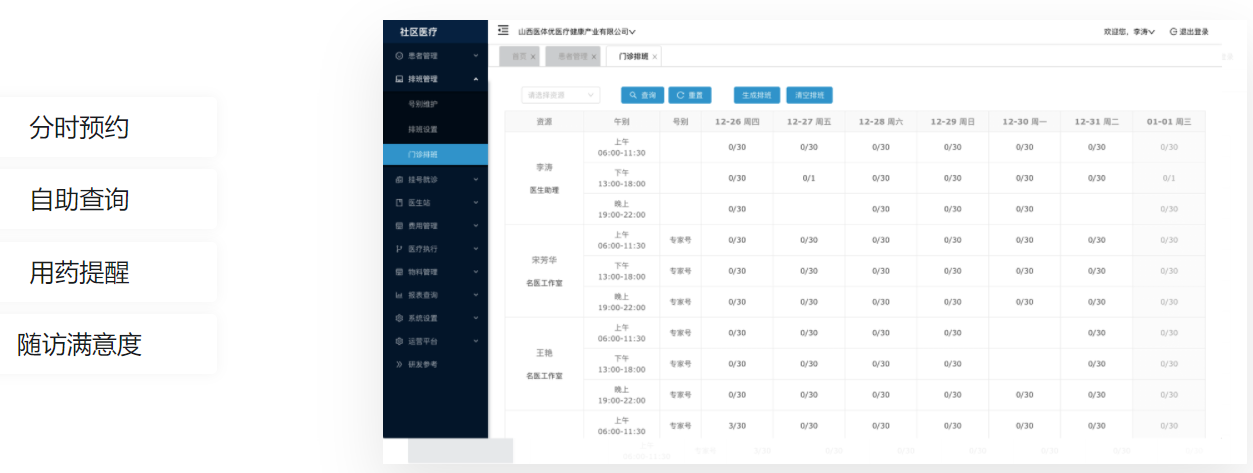Click the 物料管理 sidebar icon
Image resolution: width=1253 pixels, height=473 pixels.
click(400, 271)
